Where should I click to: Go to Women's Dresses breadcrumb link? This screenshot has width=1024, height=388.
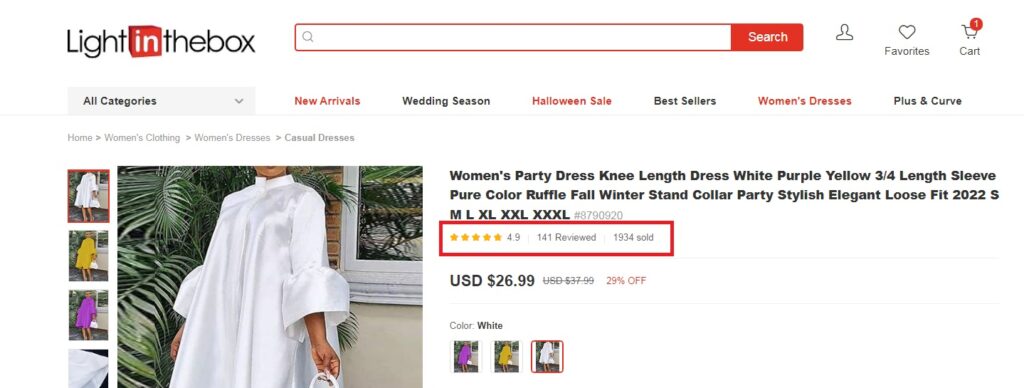coord(232,138)
